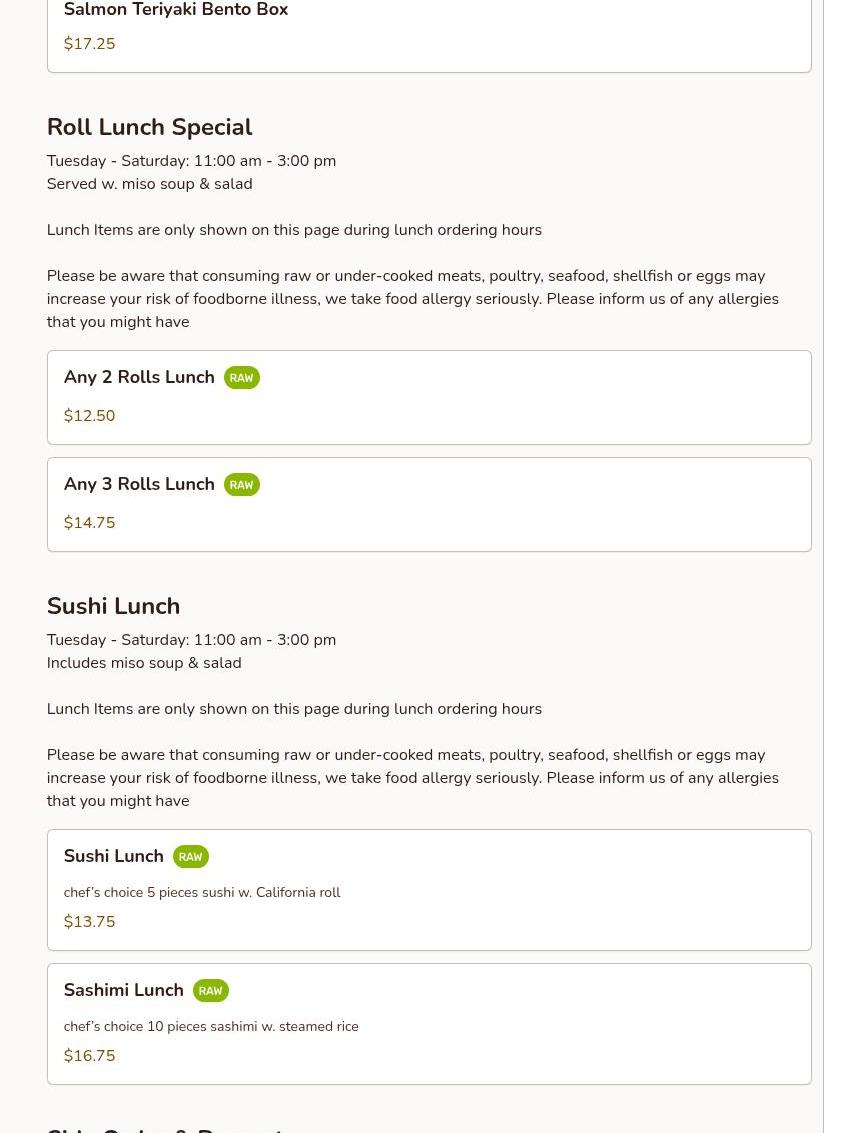This screenshot has width=844, height=1133.
Task: Click the Roll Lunch Special heading
Action: [149, 127]
